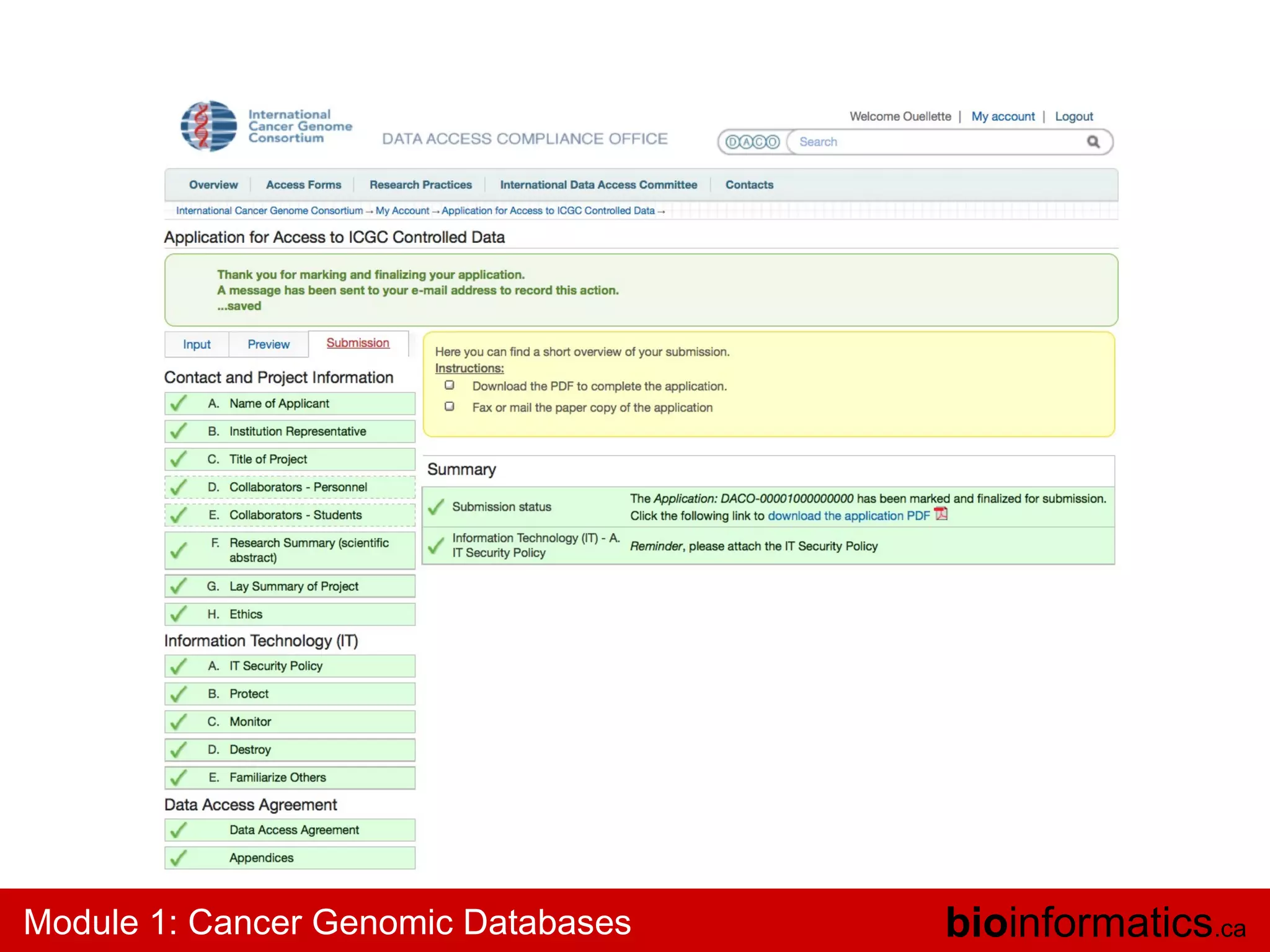This screenshot has height=952, width=1270.
Task: Open My Account breadcrumb link
Action: tap(402, 211)
